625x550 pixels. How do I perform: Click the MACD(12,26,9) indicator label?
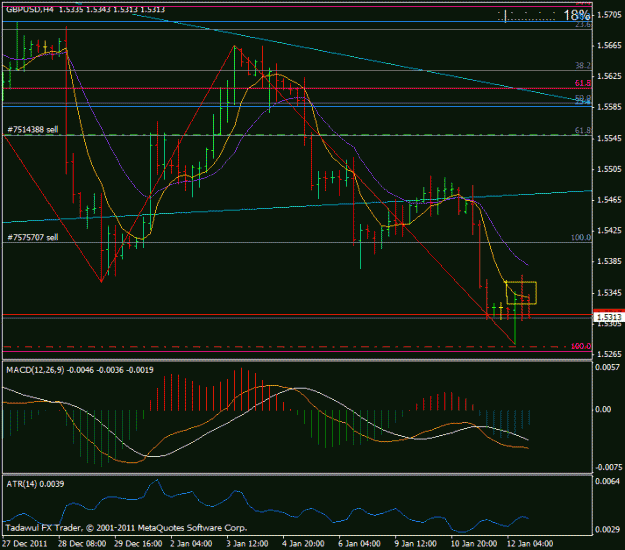pos(80,370)
